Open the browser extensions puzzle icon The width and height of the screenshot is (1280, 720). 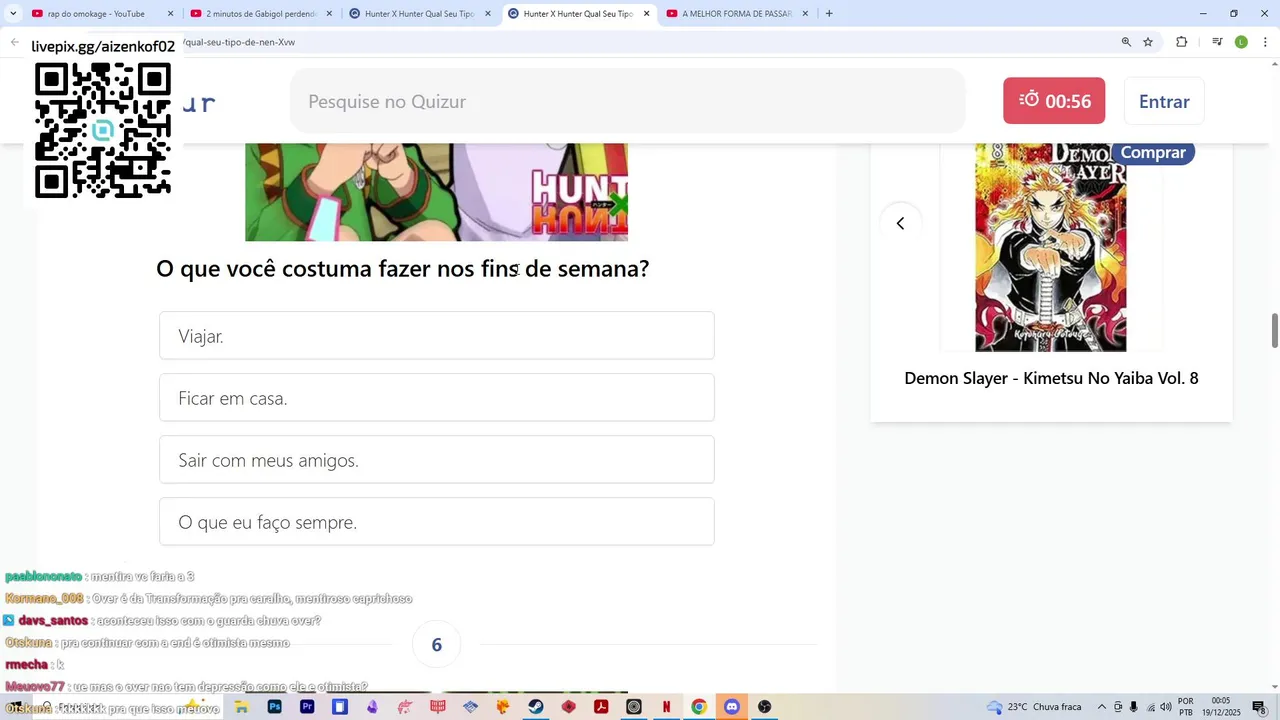[x=1181, y=42]
